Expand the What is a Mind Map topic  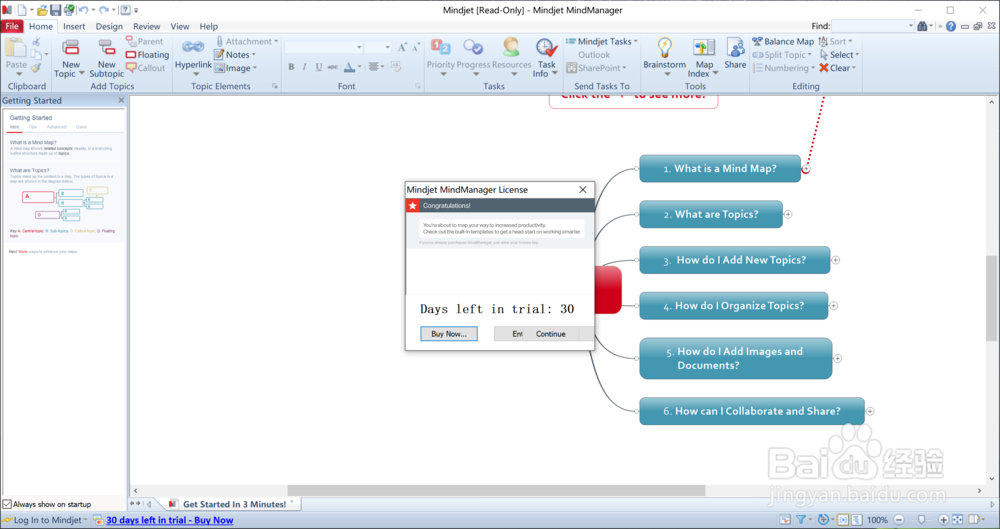click(x=806, y=169)
